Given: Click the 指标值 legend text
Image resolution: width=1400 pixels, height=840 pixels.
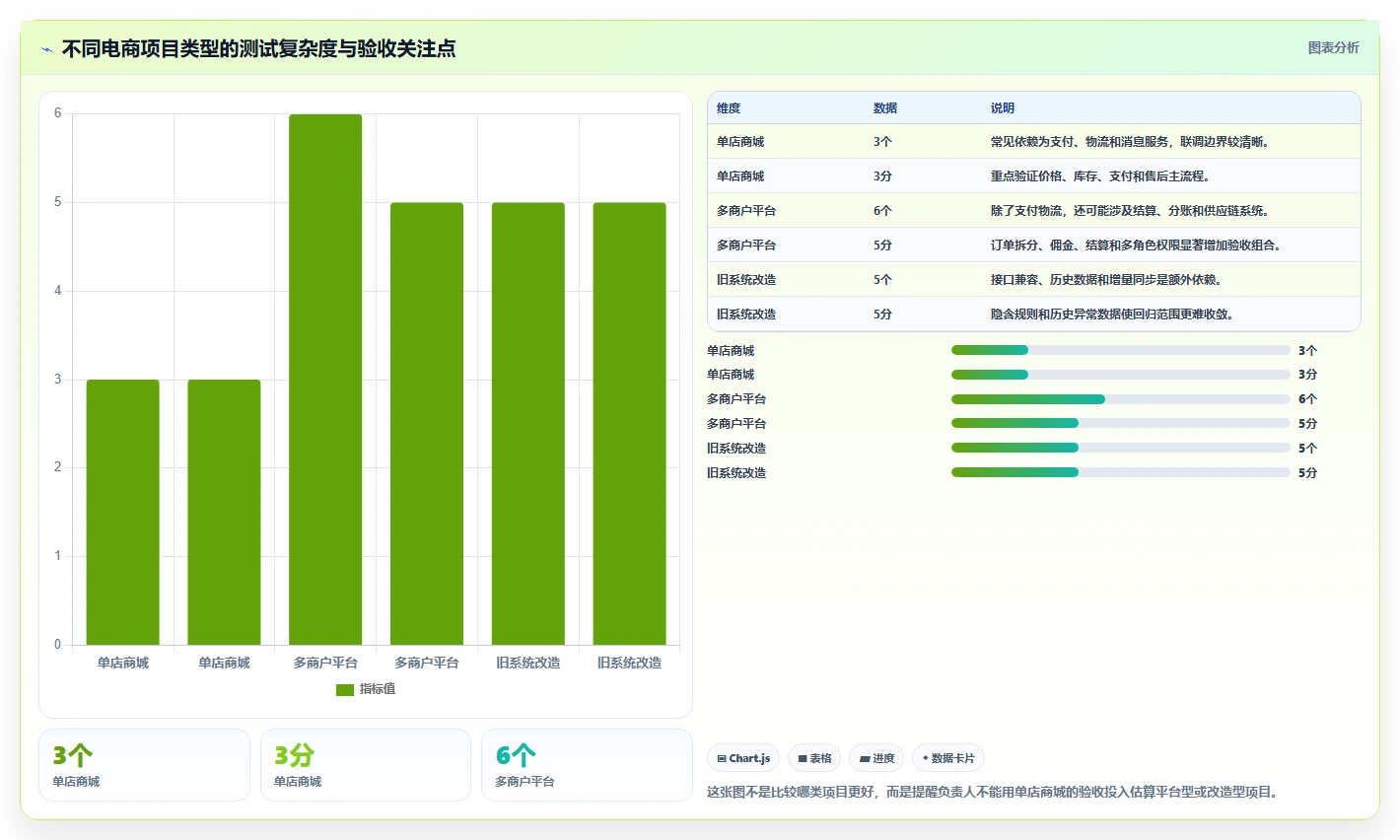Looking at the screenshot, I should coord(378,689).
